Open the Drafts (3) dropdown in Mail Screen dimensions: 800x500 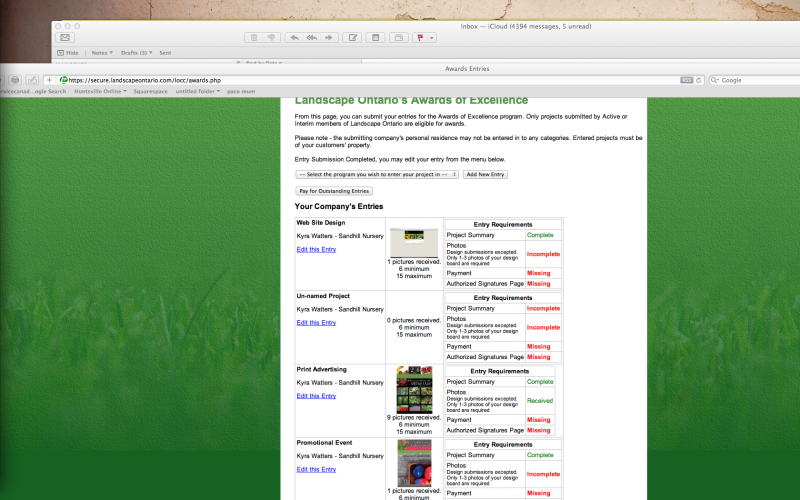136,53
